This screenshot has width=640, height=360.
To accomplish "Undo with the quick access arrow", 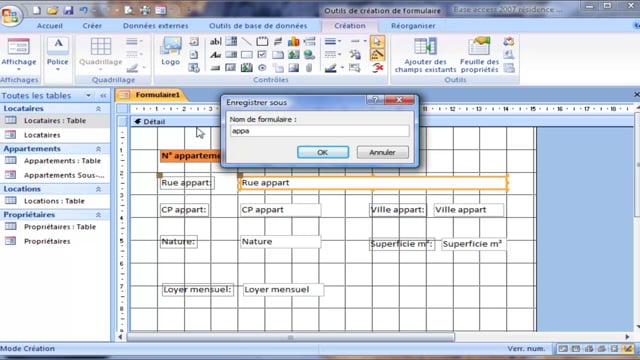I will click(84, 10).
